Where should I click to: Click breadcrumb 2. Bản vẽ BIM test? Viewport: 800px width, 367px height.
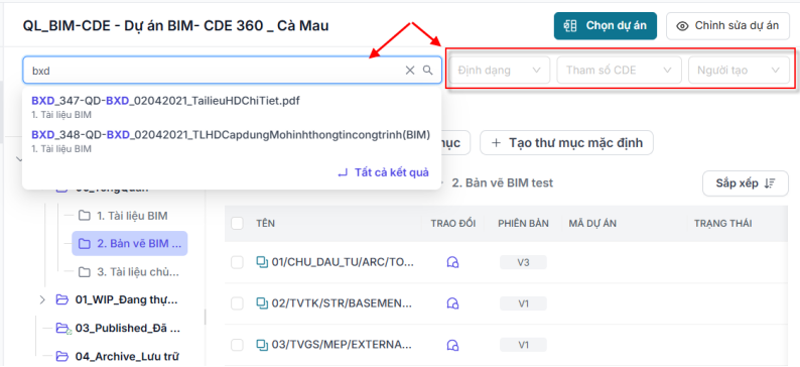(503, 183)
